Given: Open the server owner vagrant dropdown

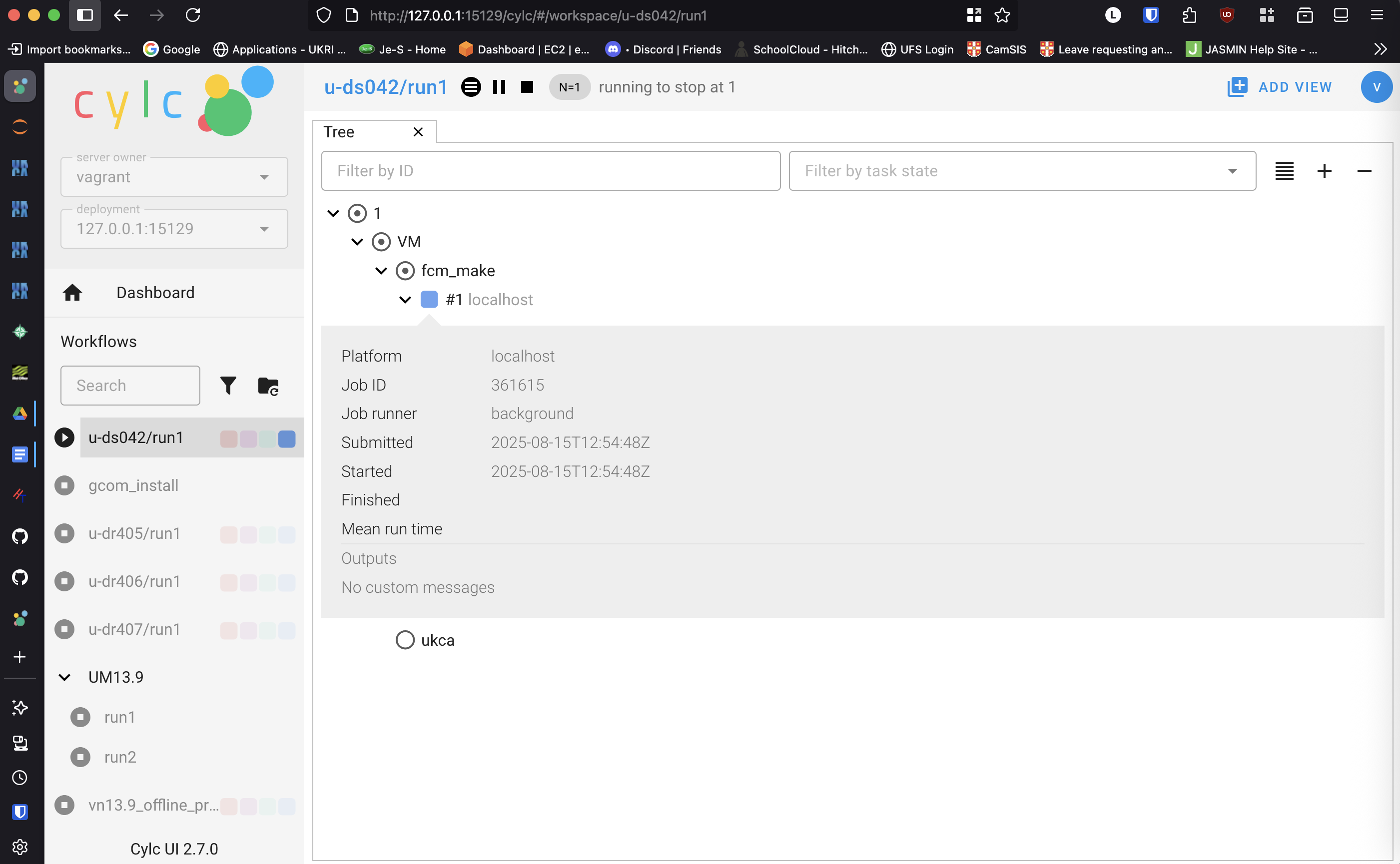Looking at the screenshot, I should (x=174, y=177).
